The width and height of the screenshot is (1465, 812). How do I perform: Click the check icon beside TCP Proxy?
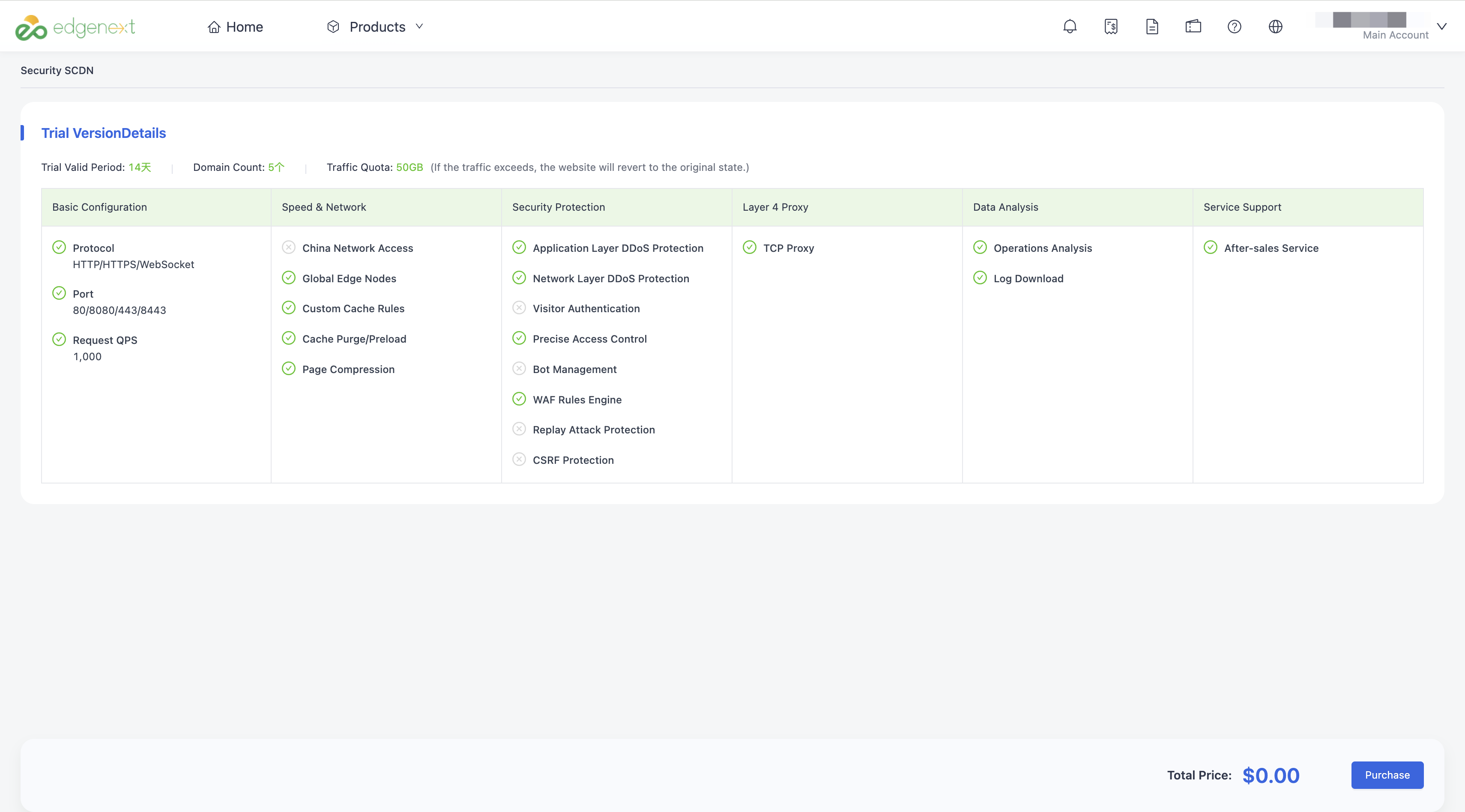coord(750,247)
